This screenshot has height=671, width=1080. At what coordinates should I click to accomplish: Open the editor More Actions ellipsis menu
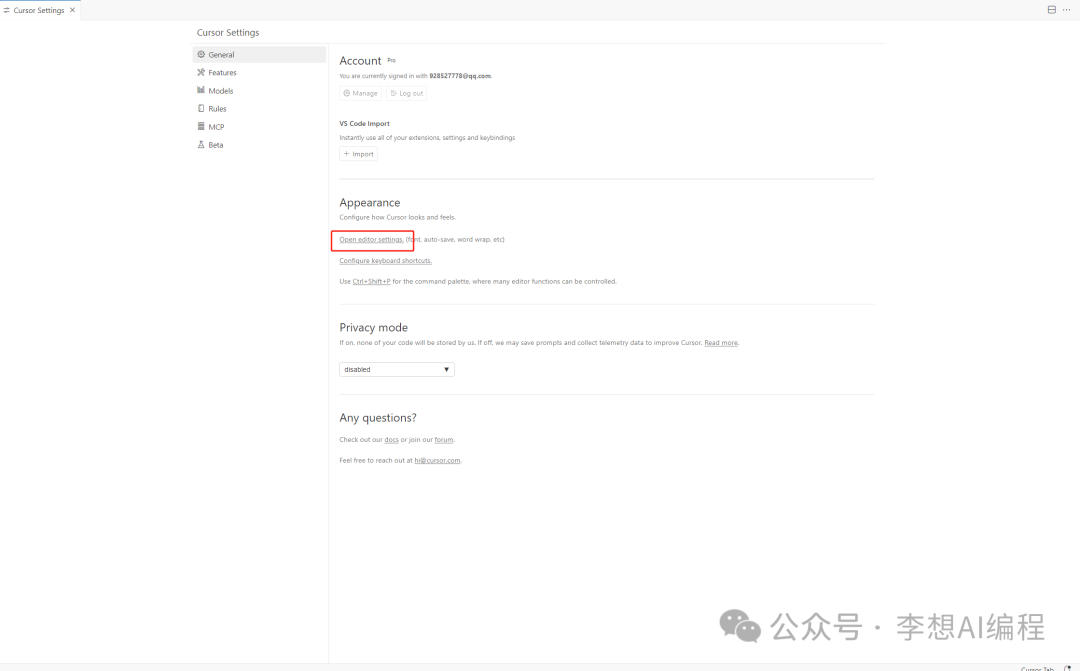click(x=1066, y=10)
